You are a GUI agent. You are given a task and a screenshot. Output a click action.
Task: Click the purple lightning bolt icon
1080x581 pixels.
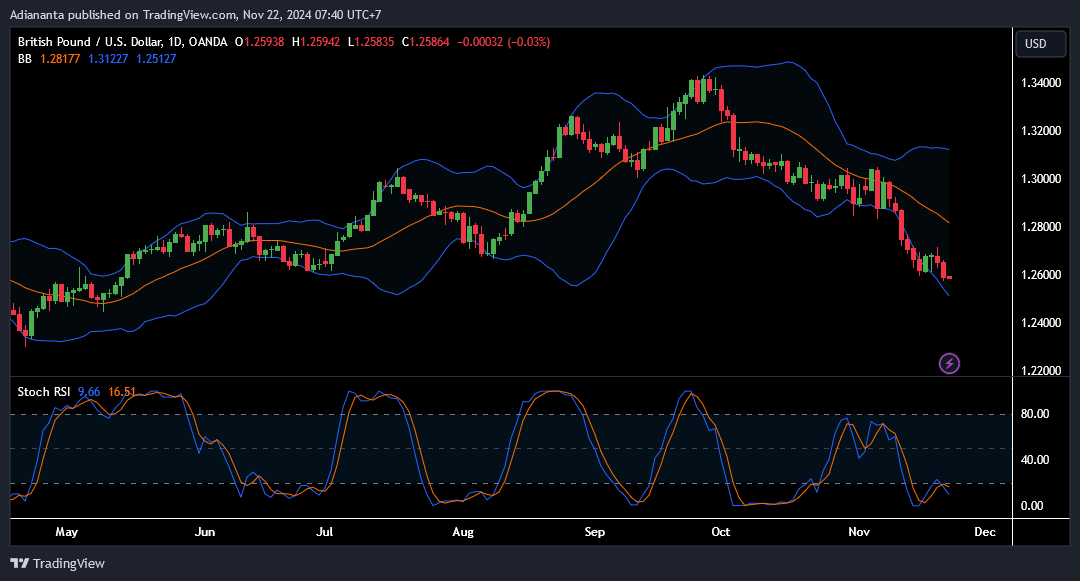[949, 363]
